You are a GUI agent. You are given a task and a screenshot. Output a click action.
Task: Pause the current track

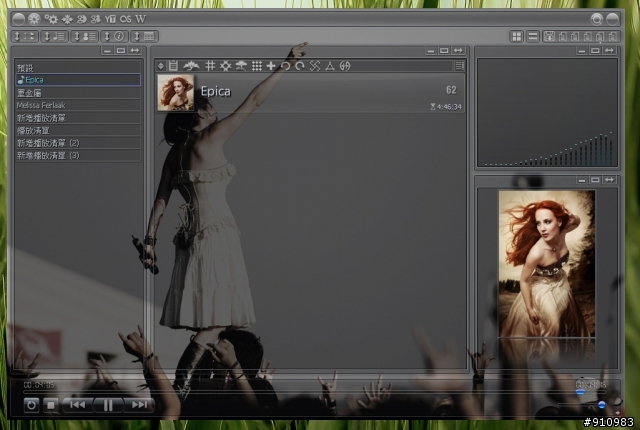click(108, 405)
